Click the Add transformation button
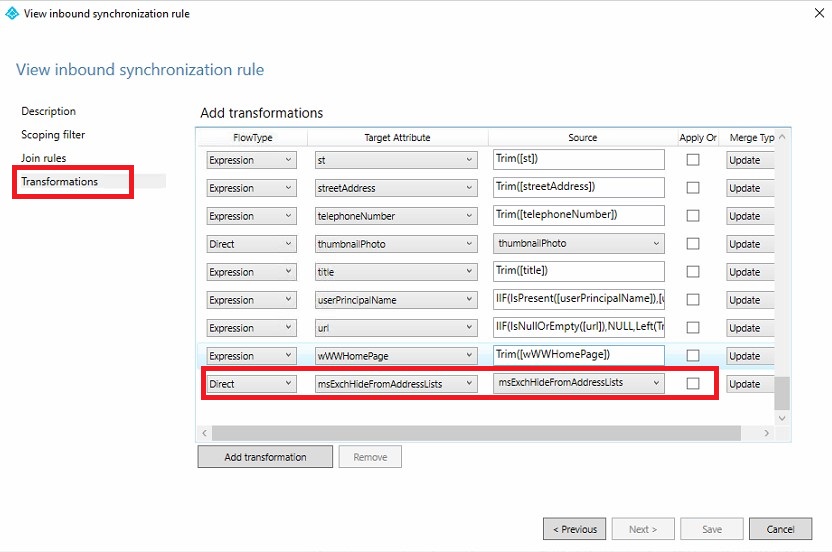Viewport: 832px width, 552px height. (x=265, y=457)
